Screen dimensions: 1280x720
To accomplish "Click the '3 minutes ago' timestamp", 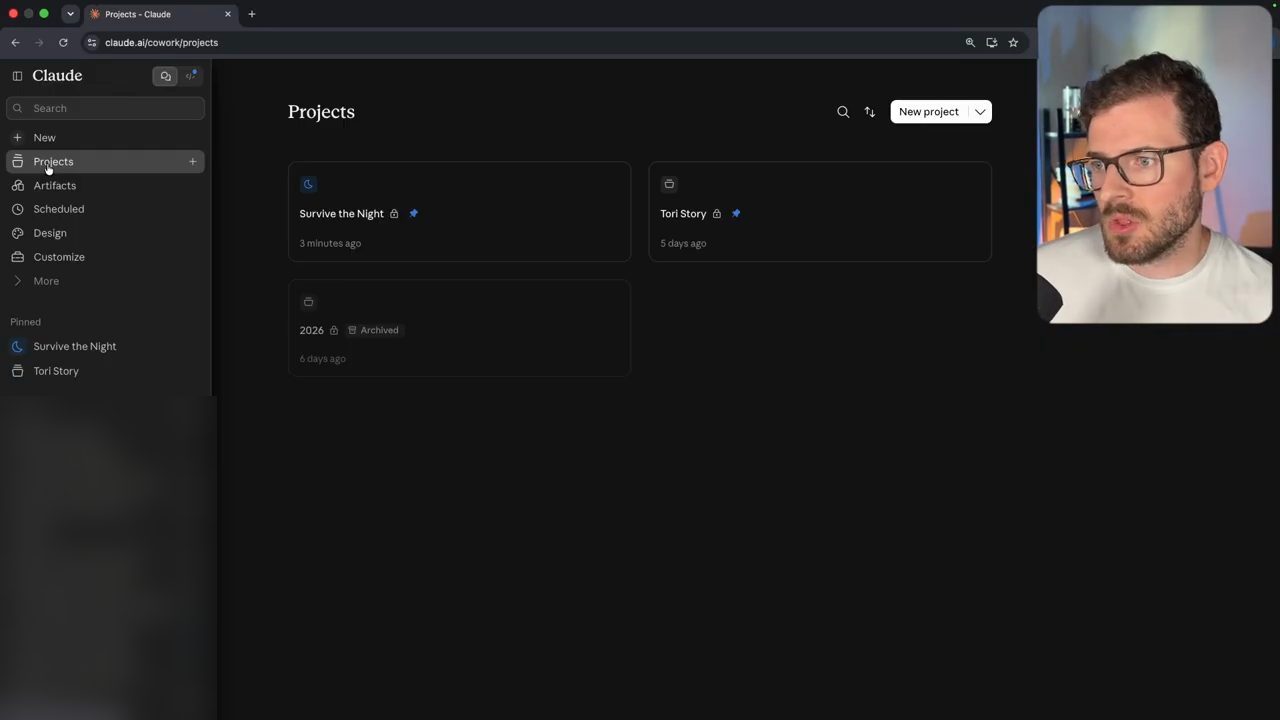I will point(330,243).
